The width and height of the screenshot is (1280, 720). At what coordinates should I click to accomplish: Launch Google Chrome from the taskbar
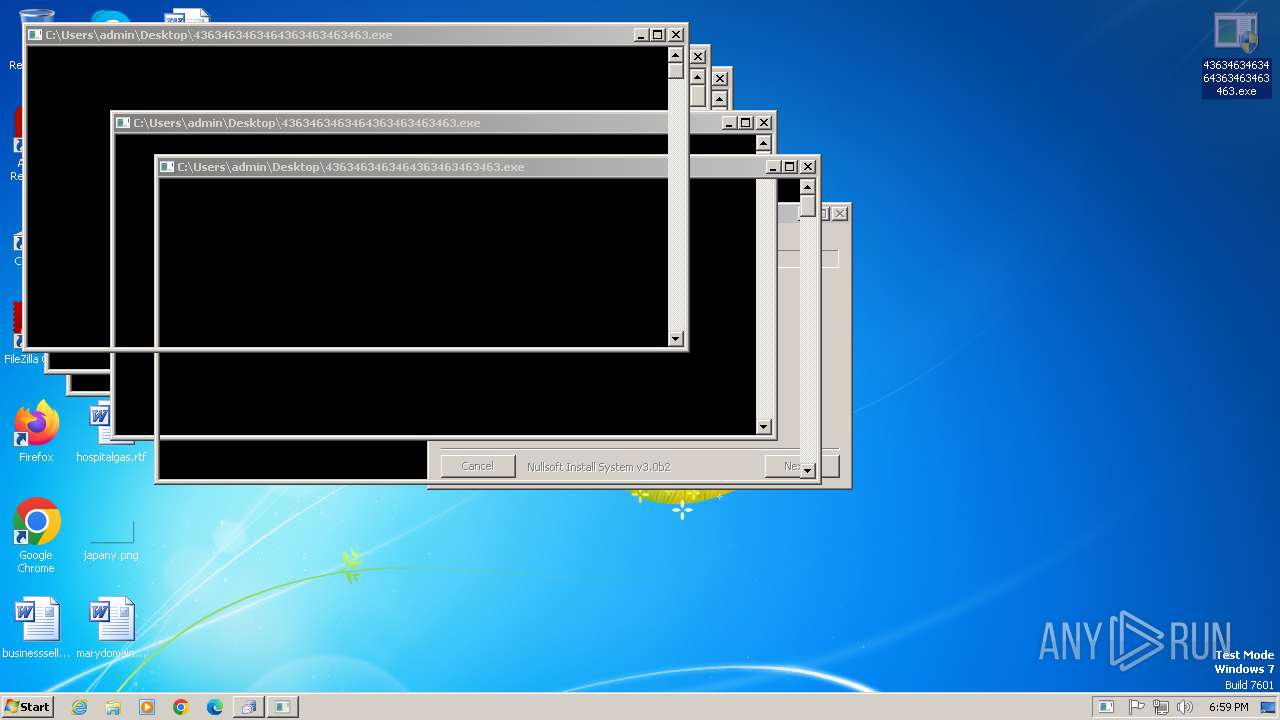[181, 707]
